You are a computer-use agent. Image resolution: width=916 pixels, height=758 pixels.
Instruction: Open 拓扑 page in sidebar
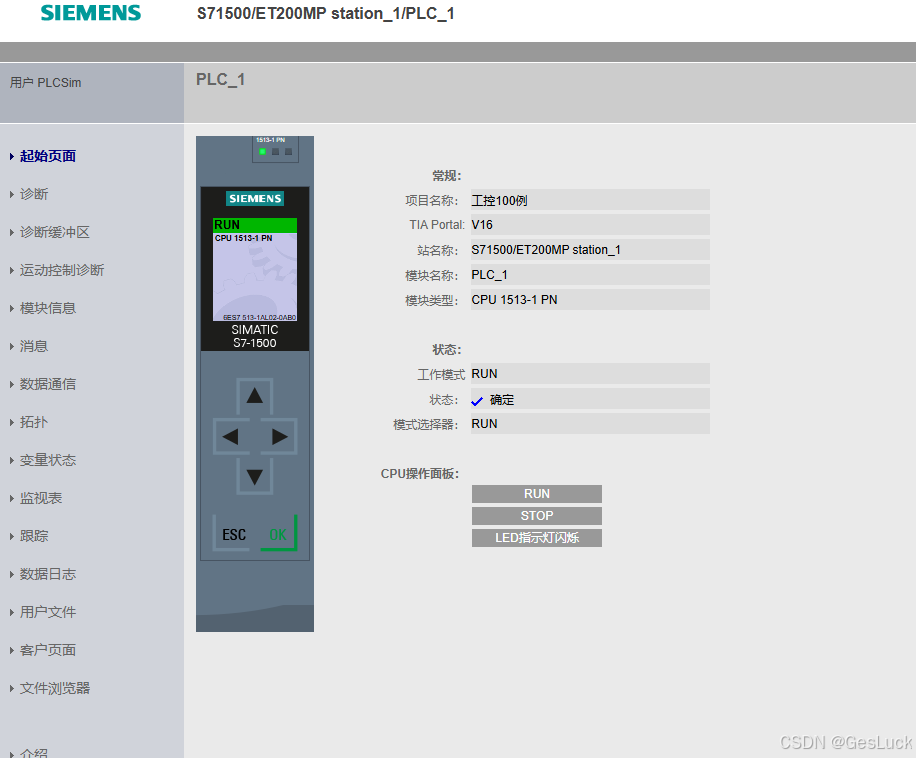point(34,422)
